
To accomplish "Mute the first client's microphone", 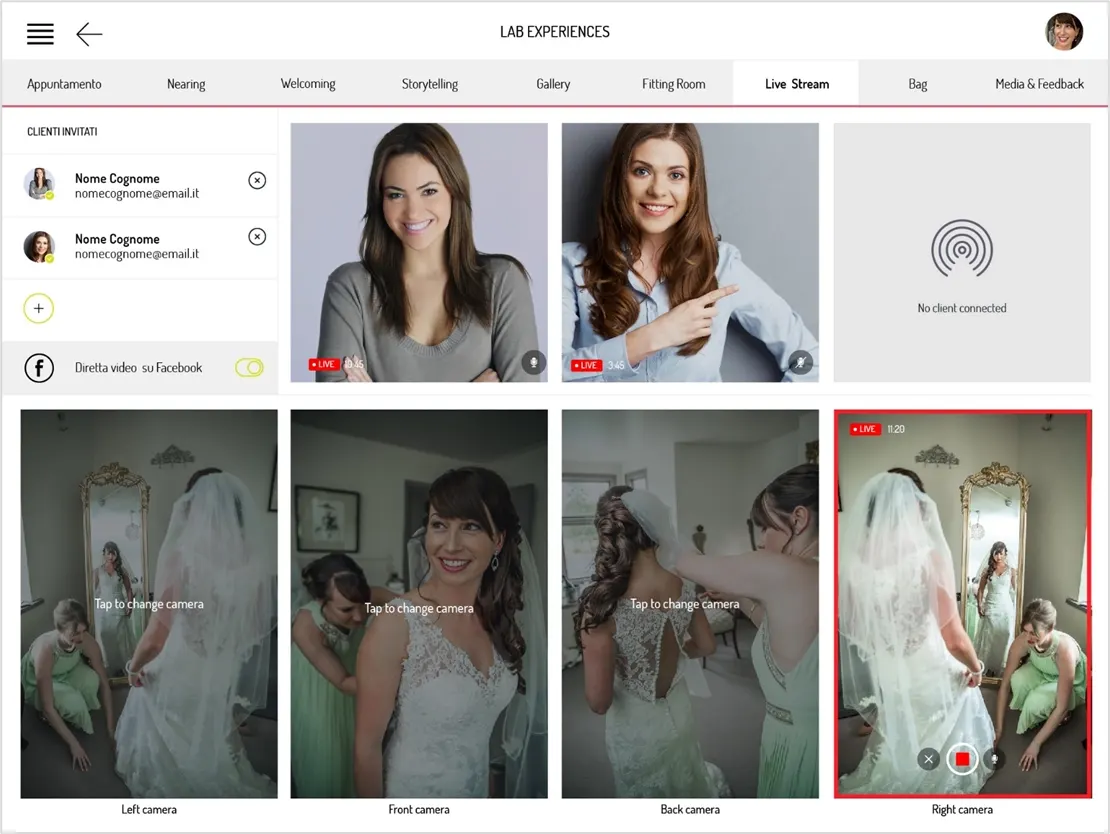I will click(x=534, y=362).
